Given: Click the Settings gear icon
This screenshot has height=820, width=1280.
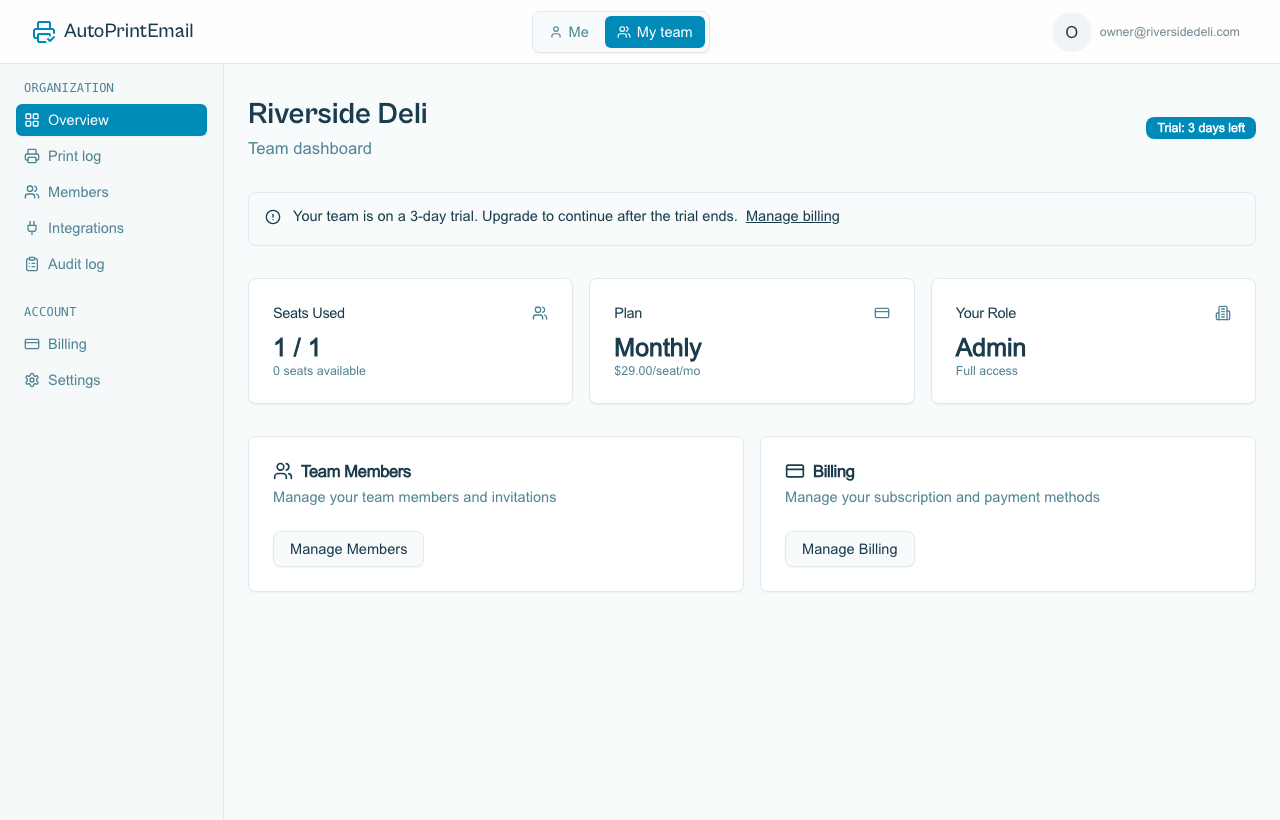Looking at the screenshot, I should [32, 380].
